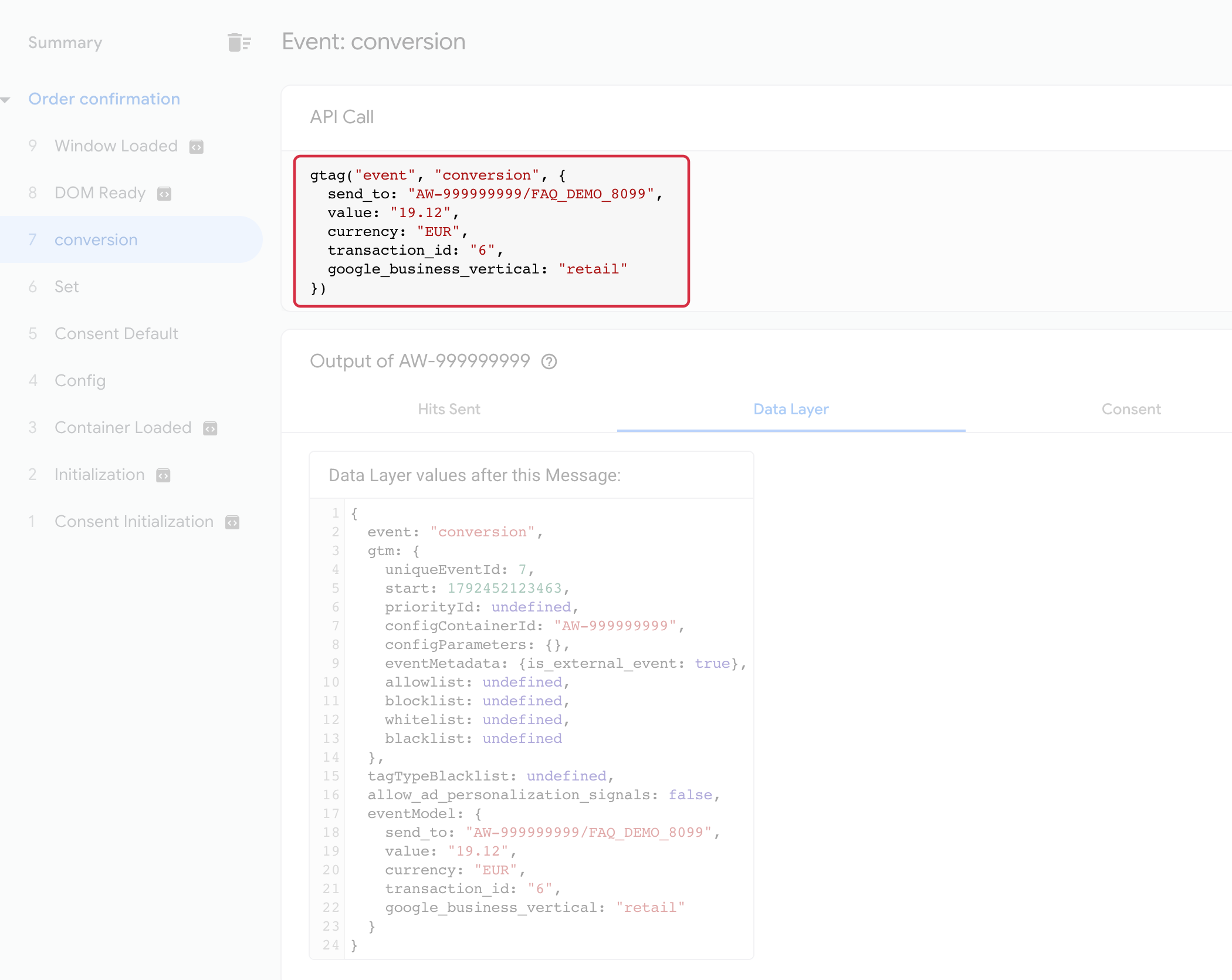Click the API Call section heading
The image size is (1232, 980).
(x=342, y=117)
